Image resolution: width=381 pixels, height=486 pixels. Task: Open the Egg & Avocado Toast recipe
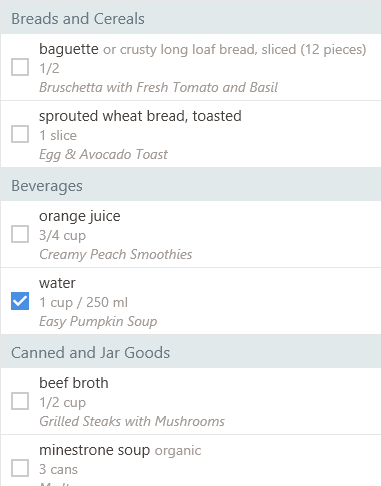[103, 154]
